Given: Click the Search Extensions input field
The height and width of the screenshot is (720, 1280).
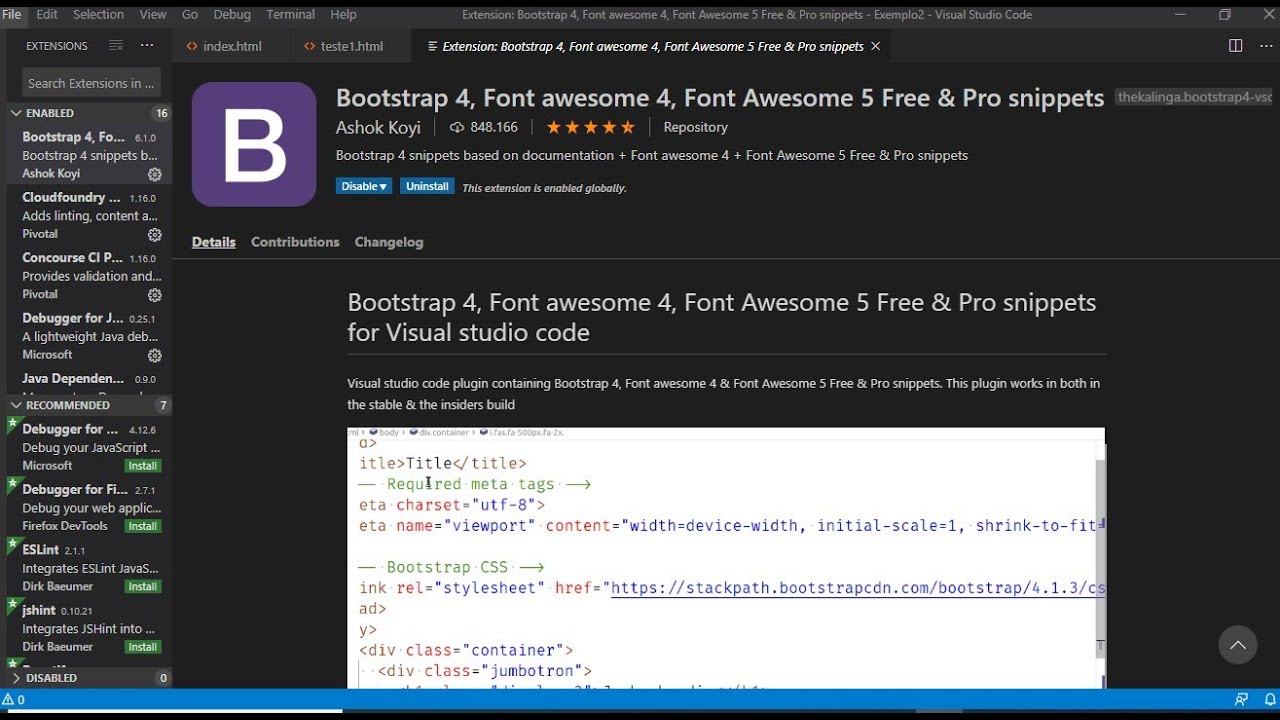Looking at the screenshot, I should 91,83.
